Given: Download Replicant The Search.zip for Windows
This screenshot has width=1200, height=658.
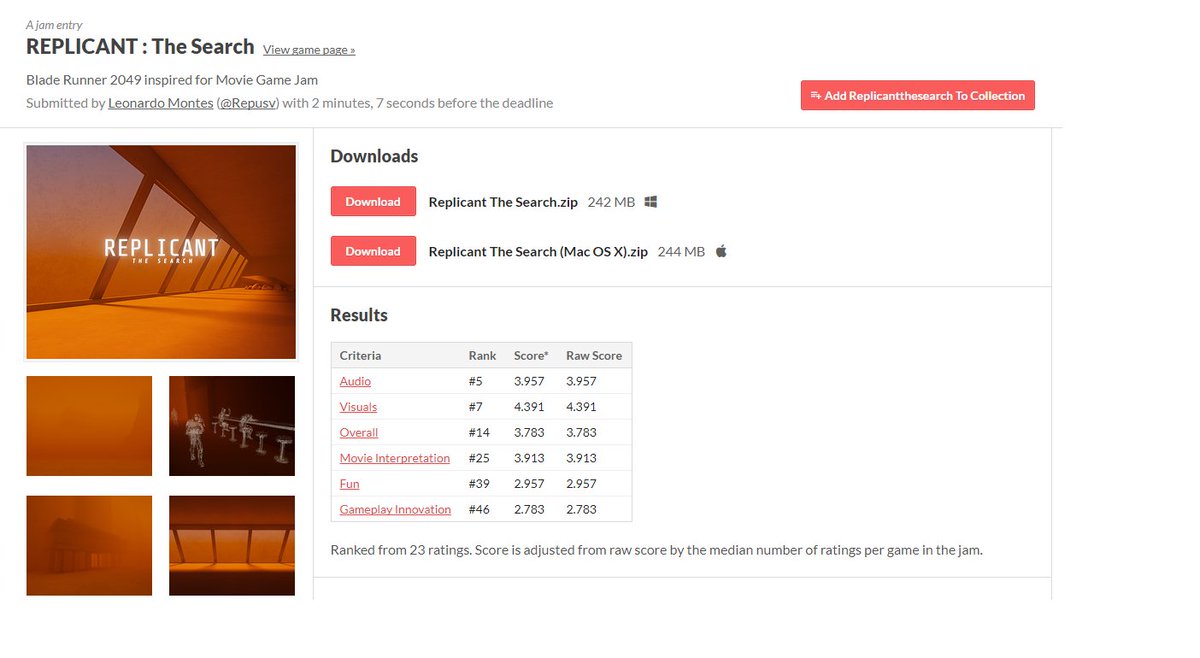Looking at the screenshot, I should [373, 201].
